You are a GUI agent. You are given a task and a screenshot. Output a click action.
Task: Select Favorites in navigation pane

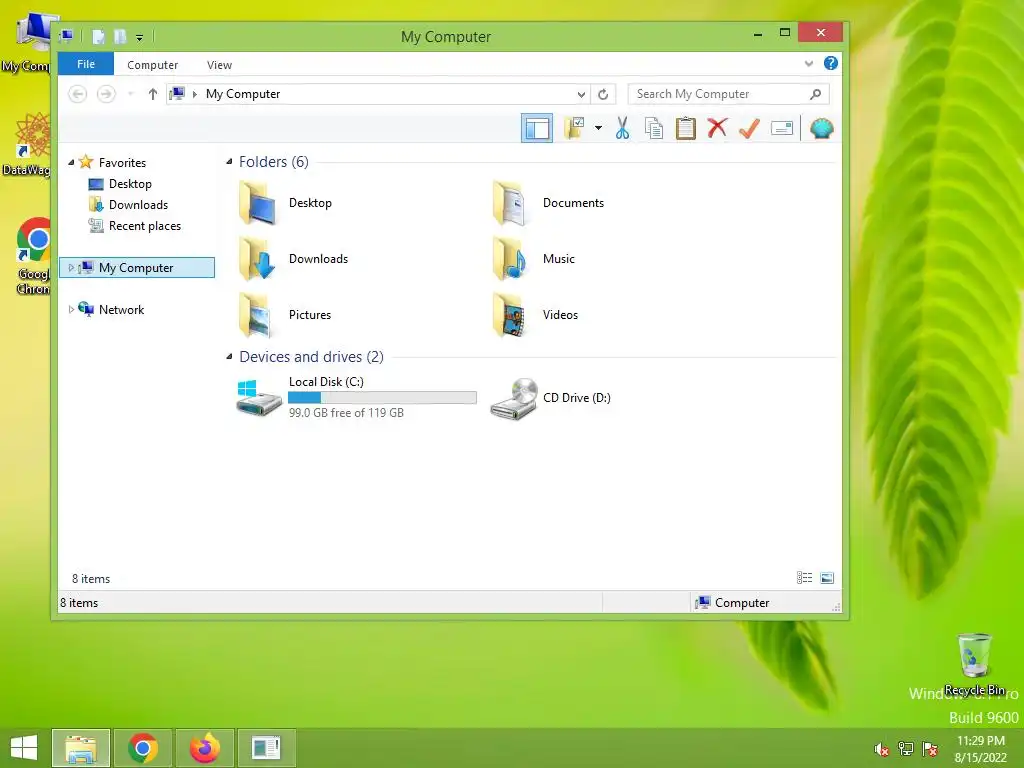(x=122, y=163)
